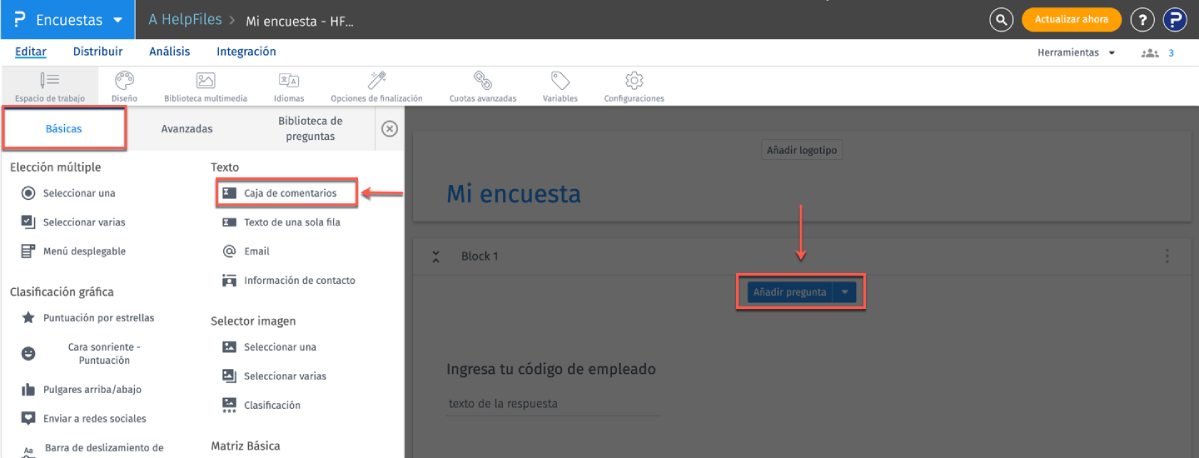Image resolution: width=1199 pixels, height=458 pixels.
Task: Click the Texto section heading
Action: pyautogui.click(x=225, y=167)
